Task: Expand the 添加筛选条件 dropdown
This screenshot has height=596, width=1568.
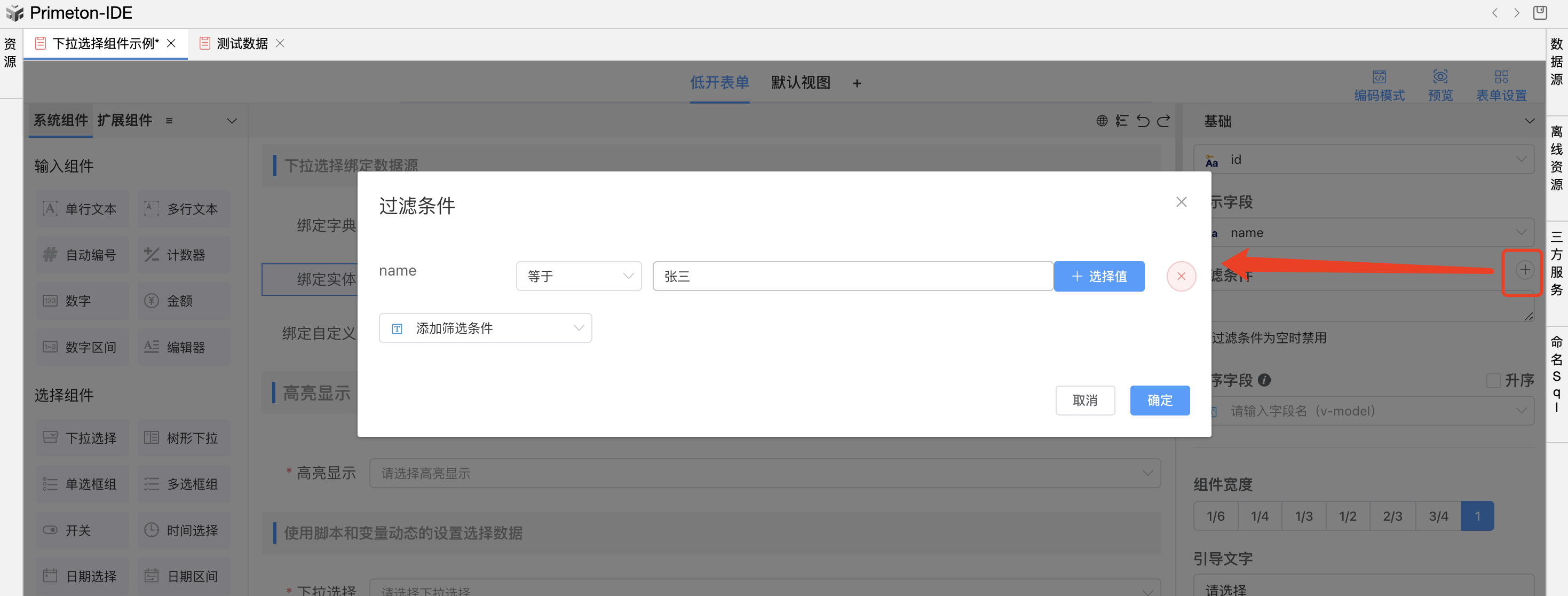Action: click(x=485, y=328)
